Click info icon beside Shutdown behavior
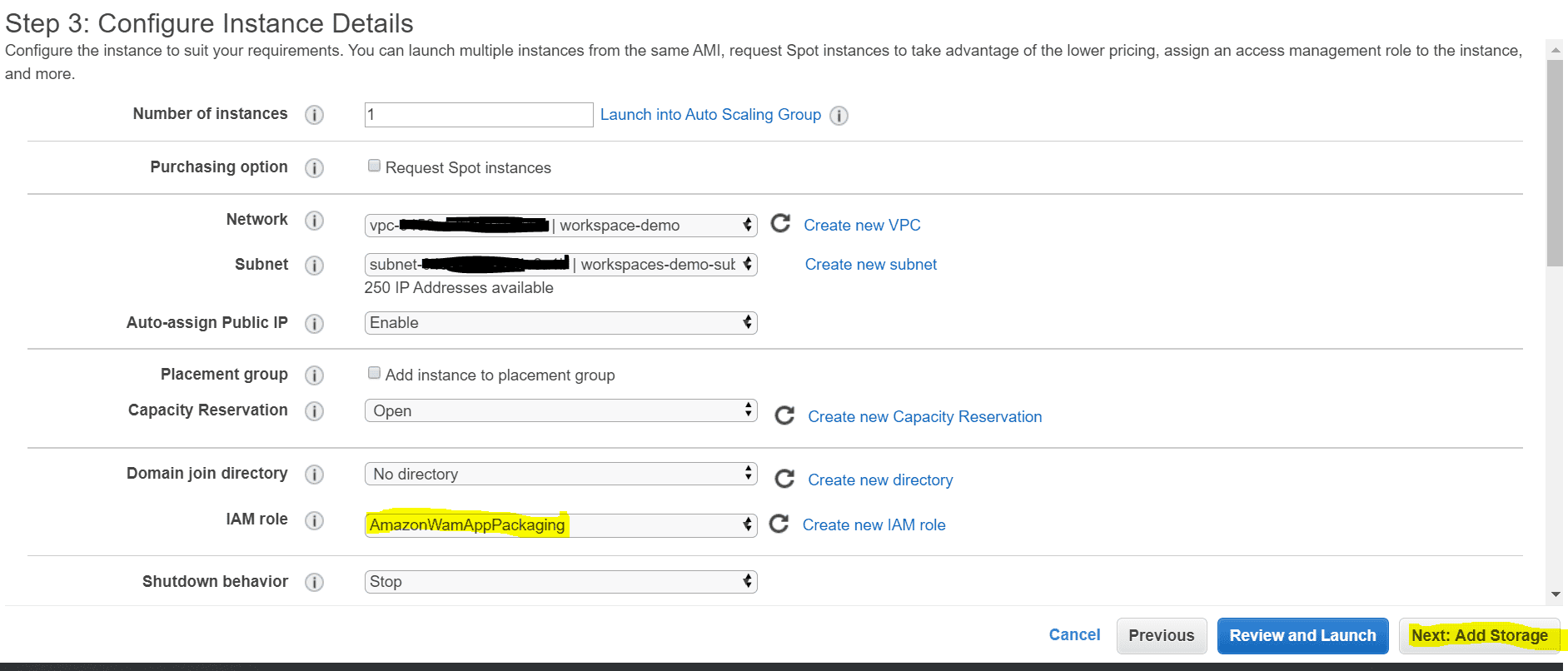Viewport: 1568px width, 671px height. pyautogui.click(x=314, y=582)
